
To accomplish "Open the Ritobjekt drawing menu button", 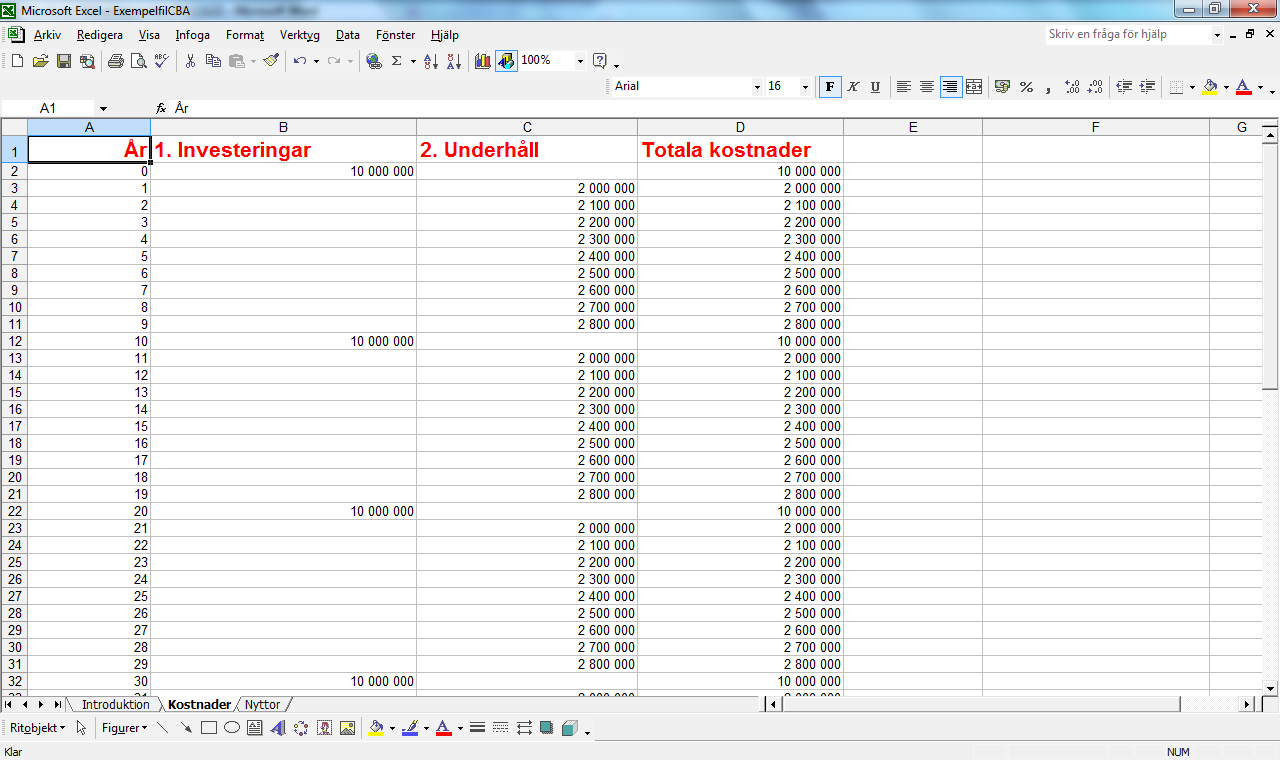I will tap(37, 728).
